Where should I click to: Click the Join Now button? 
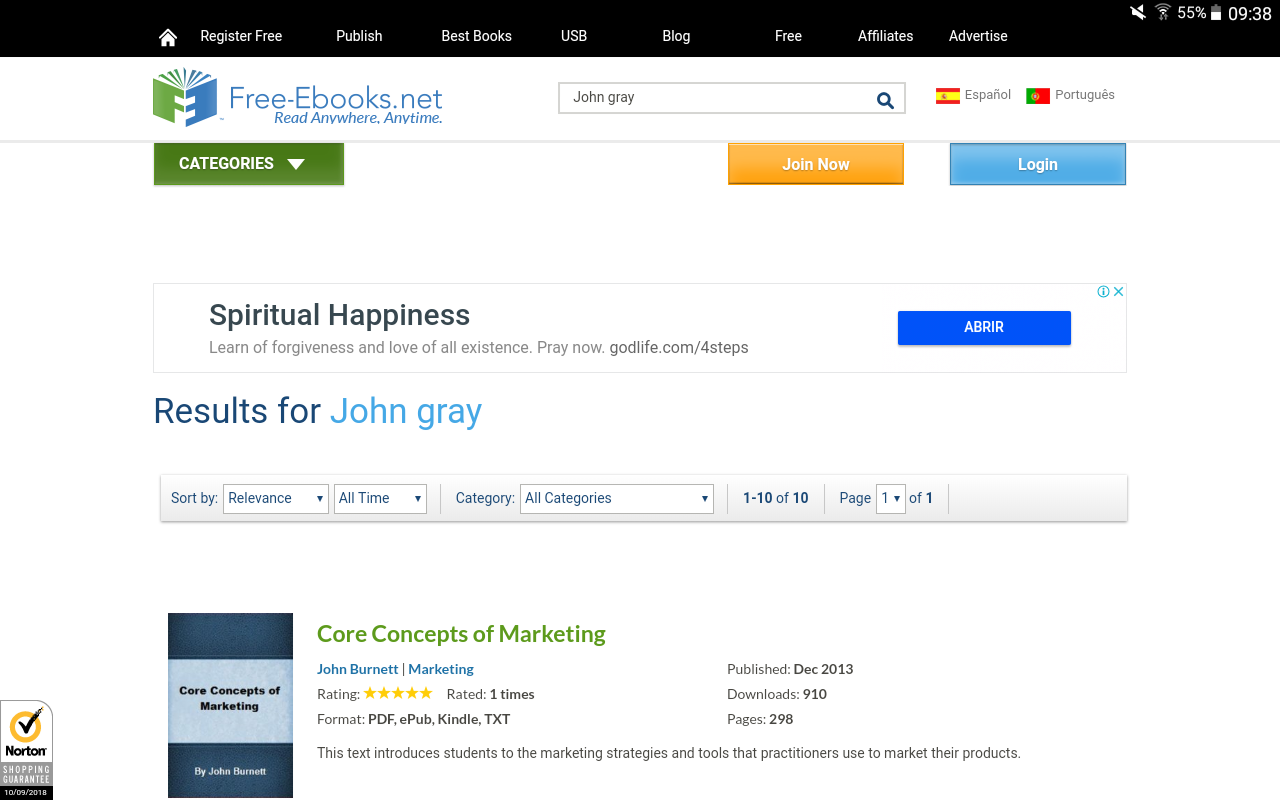coord(815,164)
